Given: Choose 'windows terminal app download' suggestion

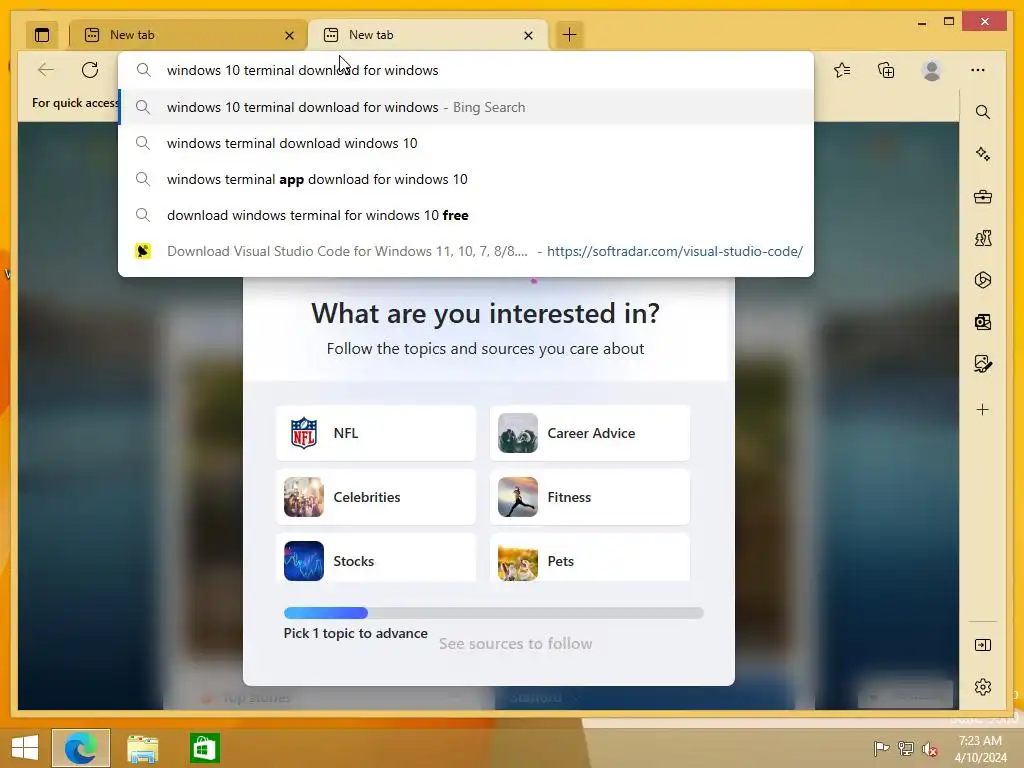Looking at the screenshot, I should click(x=466, y=179).
